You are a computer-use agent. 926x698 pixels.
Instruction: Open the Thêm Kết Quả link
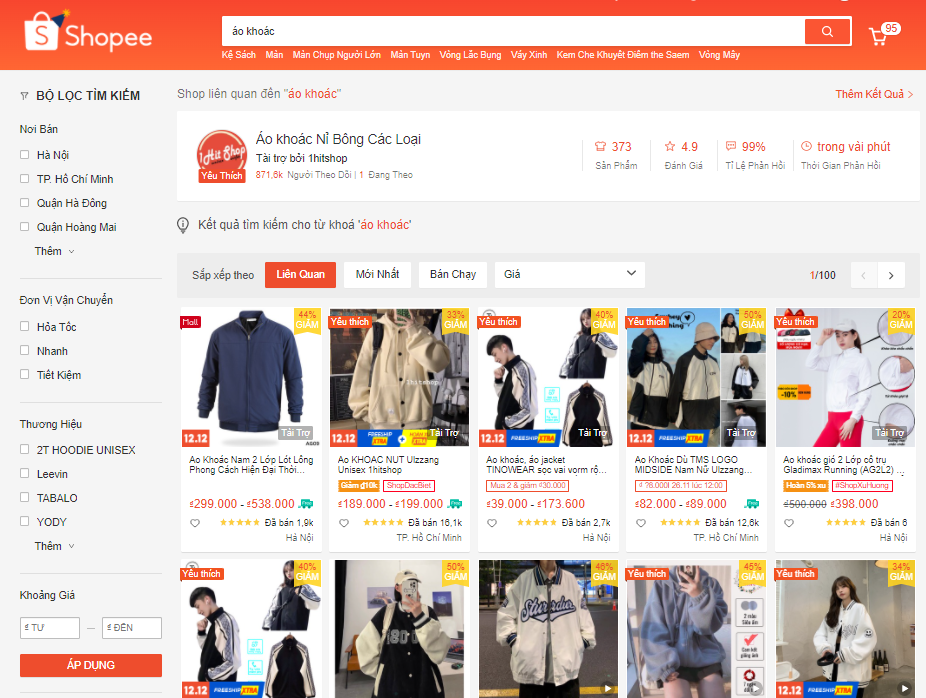(x=874, y=94)
